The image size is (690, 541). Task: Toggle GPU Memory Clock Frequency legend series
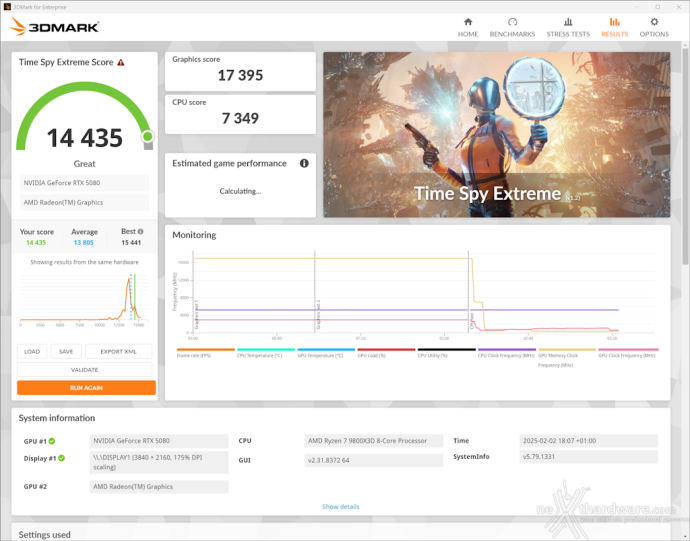pyautogui.click(x=567, y=357)
